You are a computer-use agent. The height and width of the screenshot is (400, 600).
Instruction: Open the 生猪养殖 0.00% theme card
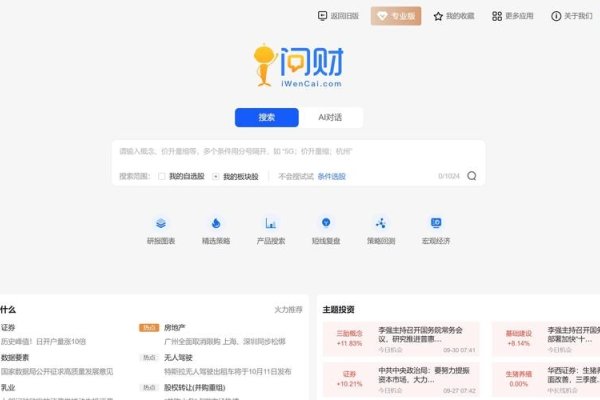[546, 379]
